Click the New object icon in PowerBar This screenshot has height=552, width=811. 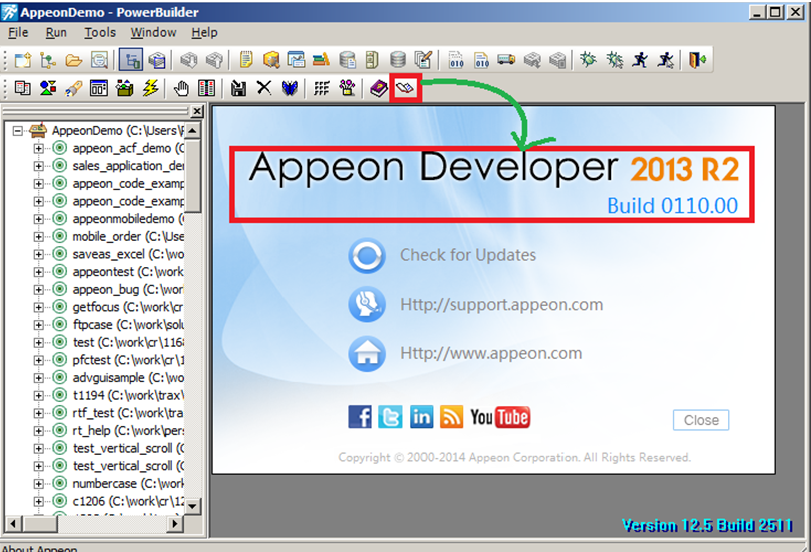click(x=23, y=60)
